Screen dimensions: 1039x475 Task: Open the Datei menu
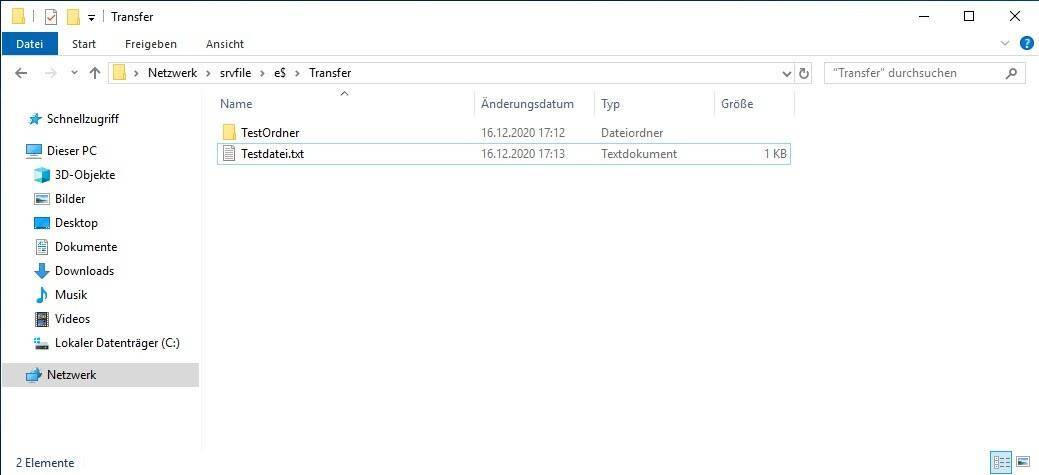pyautogui.click(x=30, y=44)
